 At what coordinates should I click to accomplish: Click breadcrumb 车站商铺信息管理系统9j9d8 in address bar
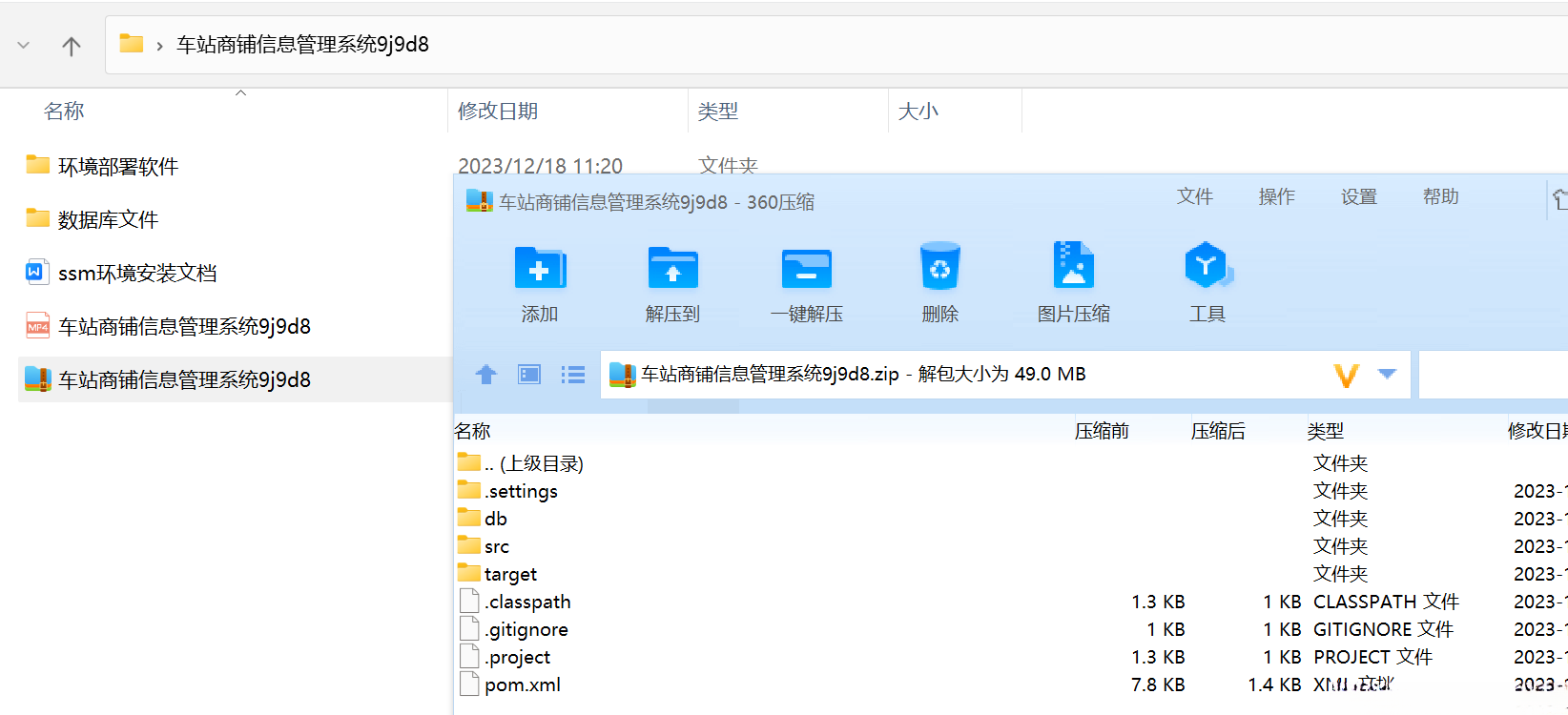pos(303,45)
